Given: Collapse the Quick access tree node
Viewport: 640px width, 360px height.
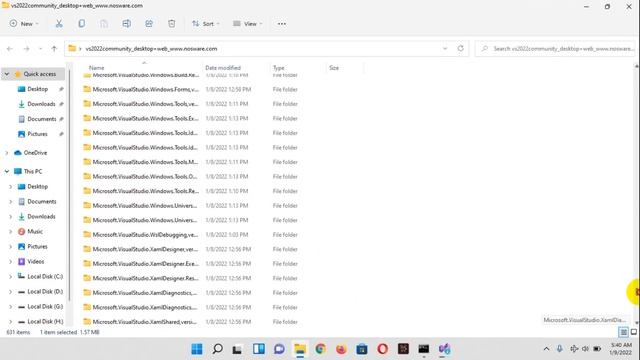Looking at the screenshot, I should point(7,74).
